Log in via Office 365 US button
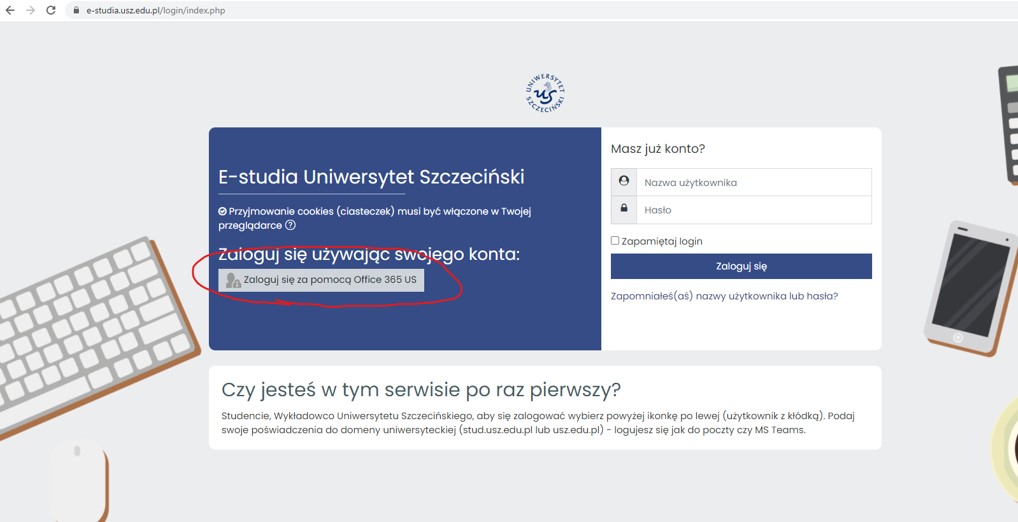Screen dimensions: 1018x522 321,280
